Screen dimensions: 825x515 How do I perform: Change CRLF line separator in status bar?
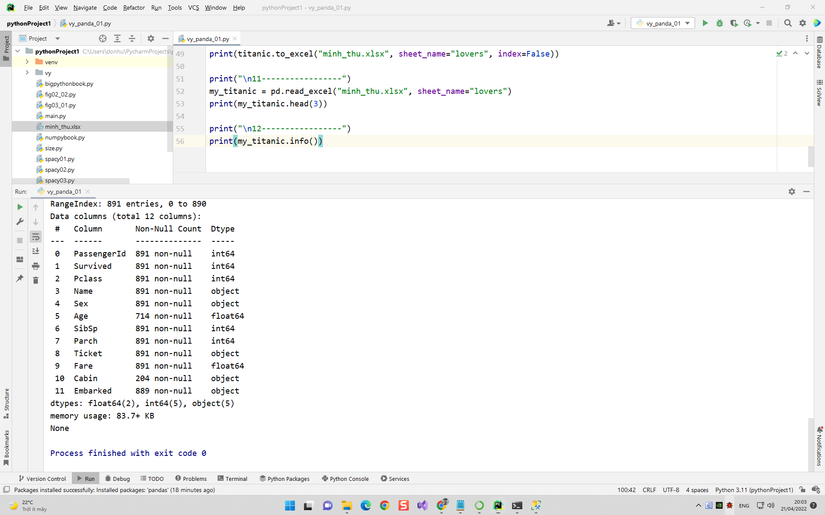click(x=649, y=490)
